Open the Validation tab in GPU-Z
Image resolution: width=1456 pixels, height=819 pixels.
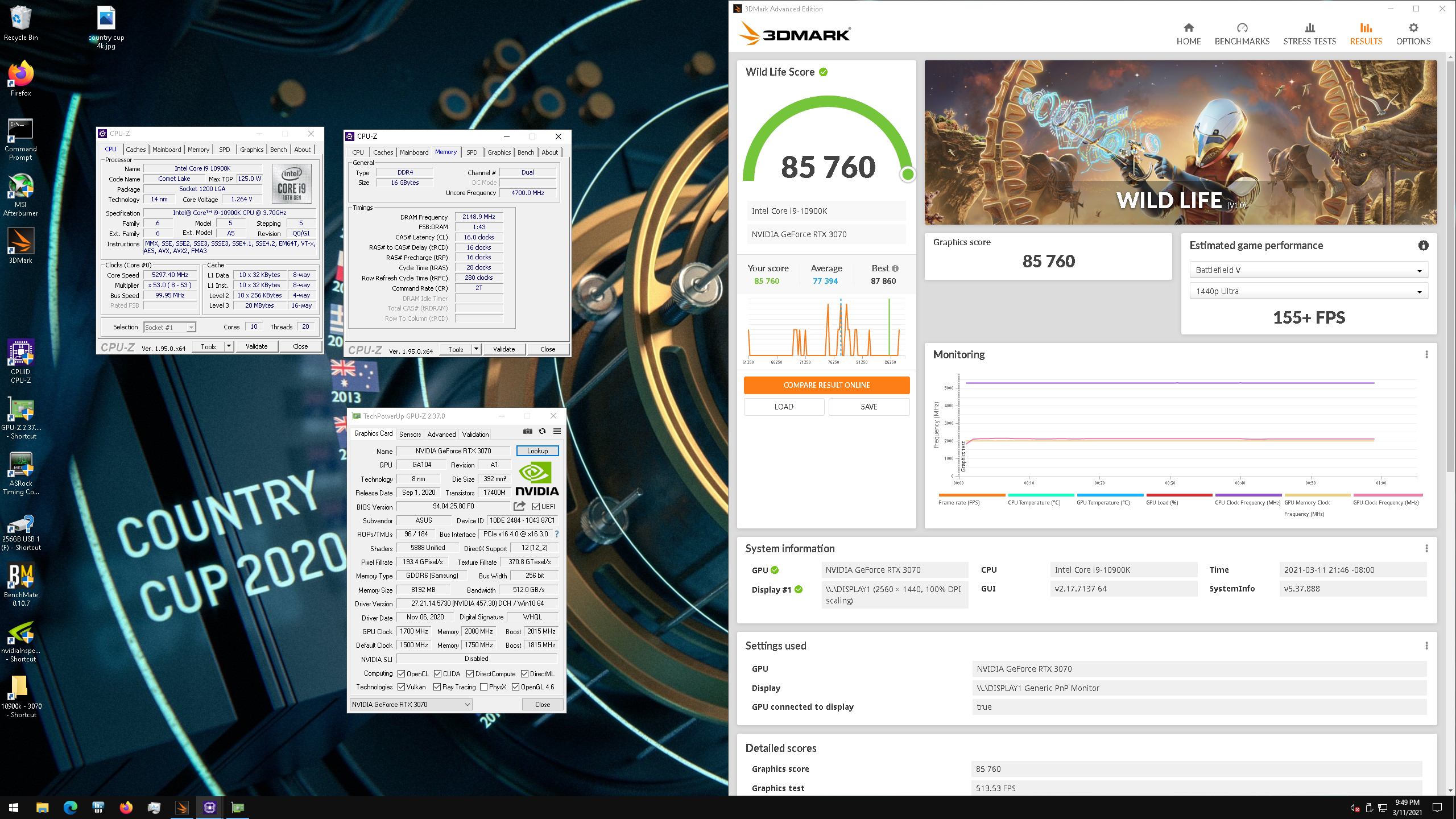pos(475,434)
